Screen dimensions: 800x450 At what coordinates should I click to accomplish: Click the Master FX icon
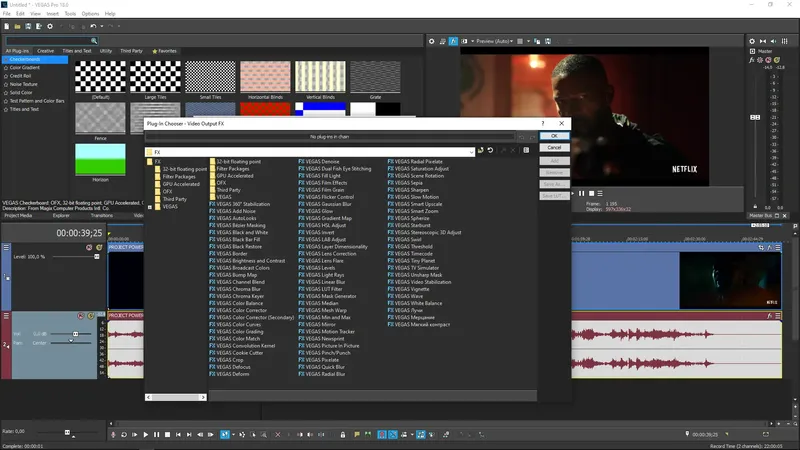[752, 60]
